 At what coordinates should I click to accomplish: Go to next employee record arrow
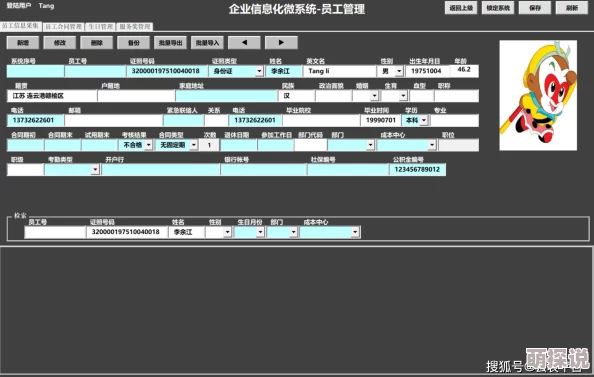click(x=281, y=42)
